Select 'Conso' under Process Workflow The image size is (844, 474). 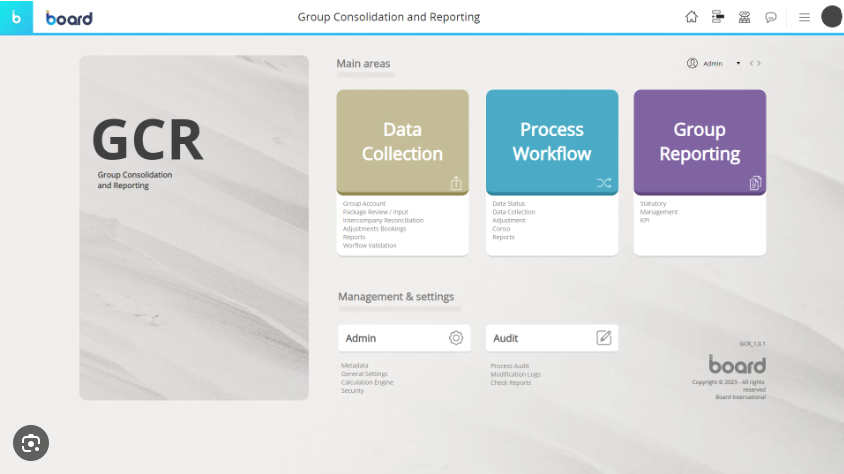point(501,229)
